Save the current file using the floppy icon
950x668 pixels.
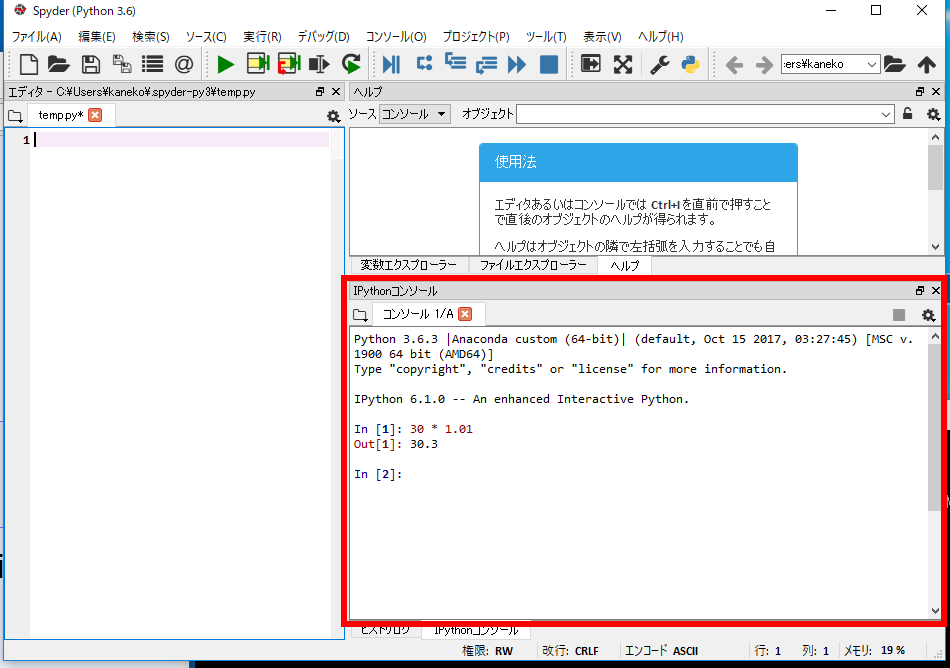pos(91,64)
